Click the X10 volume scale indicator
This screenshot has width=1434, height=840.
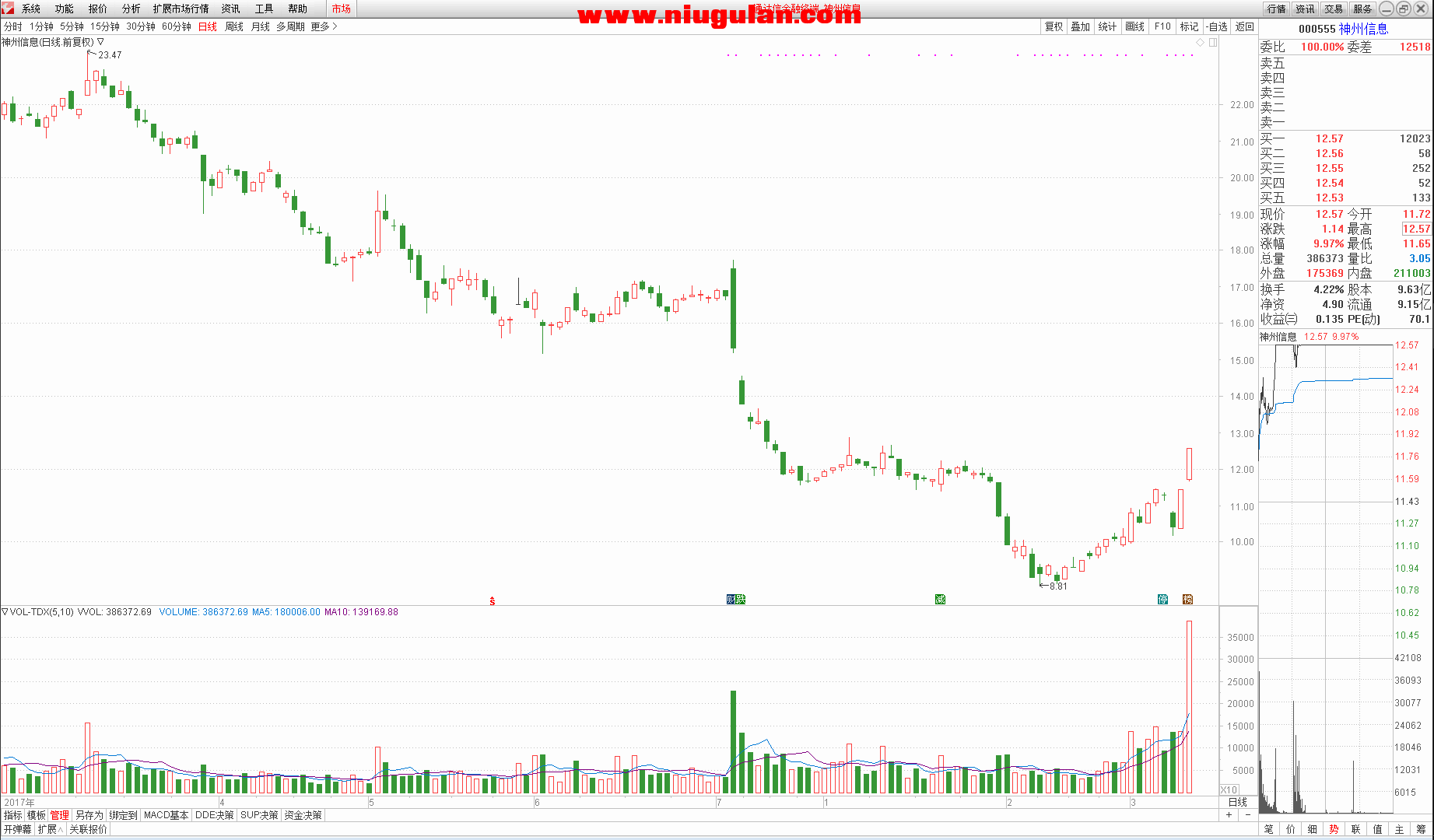point(1229,789)
